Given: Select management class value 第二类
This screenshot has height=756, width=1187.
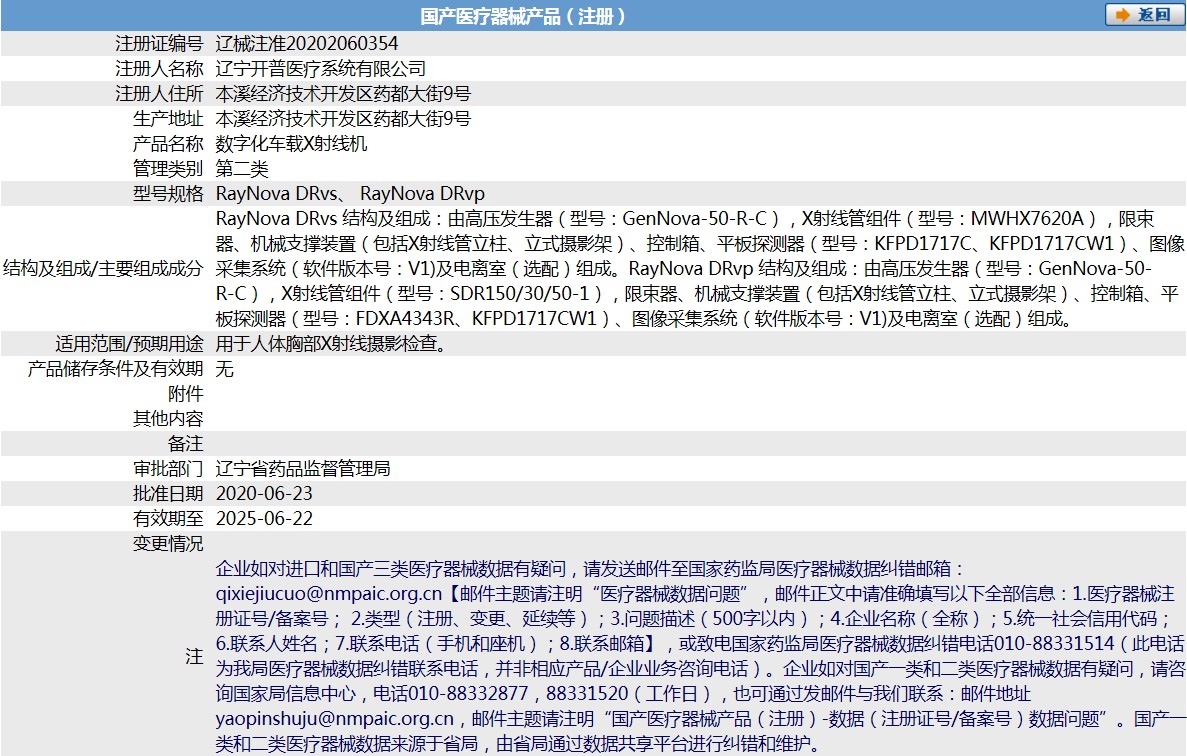Looking at the screenshot, I should click(242, 169).
